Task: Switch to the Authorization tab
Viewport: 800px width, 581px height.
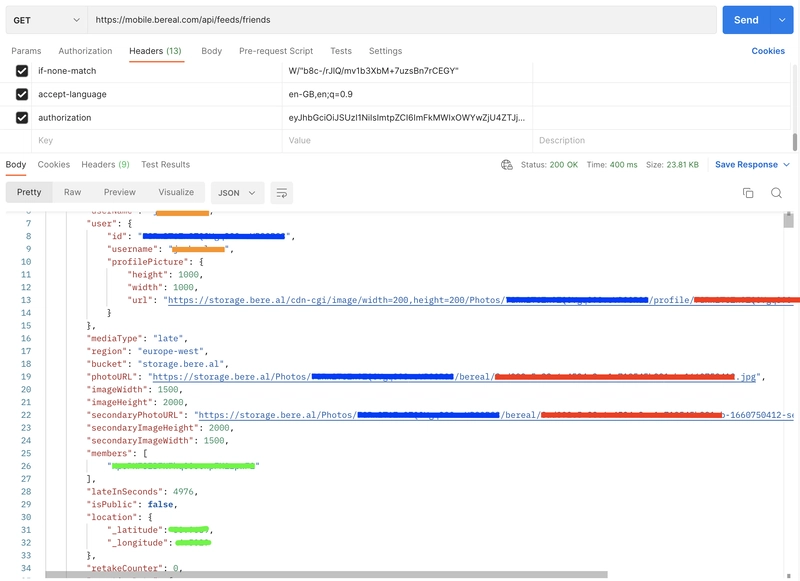Action: tap(85, 51)
